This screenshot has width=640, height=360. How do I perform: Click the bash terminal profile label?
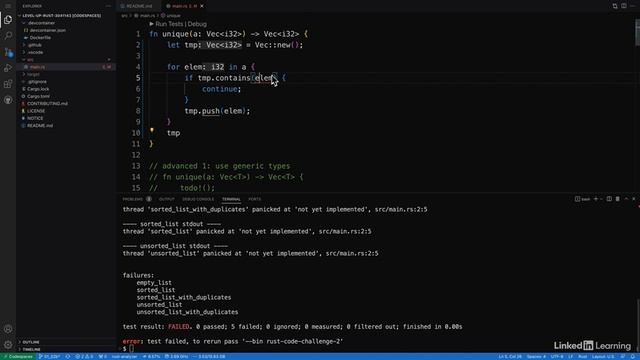[583, 199]
